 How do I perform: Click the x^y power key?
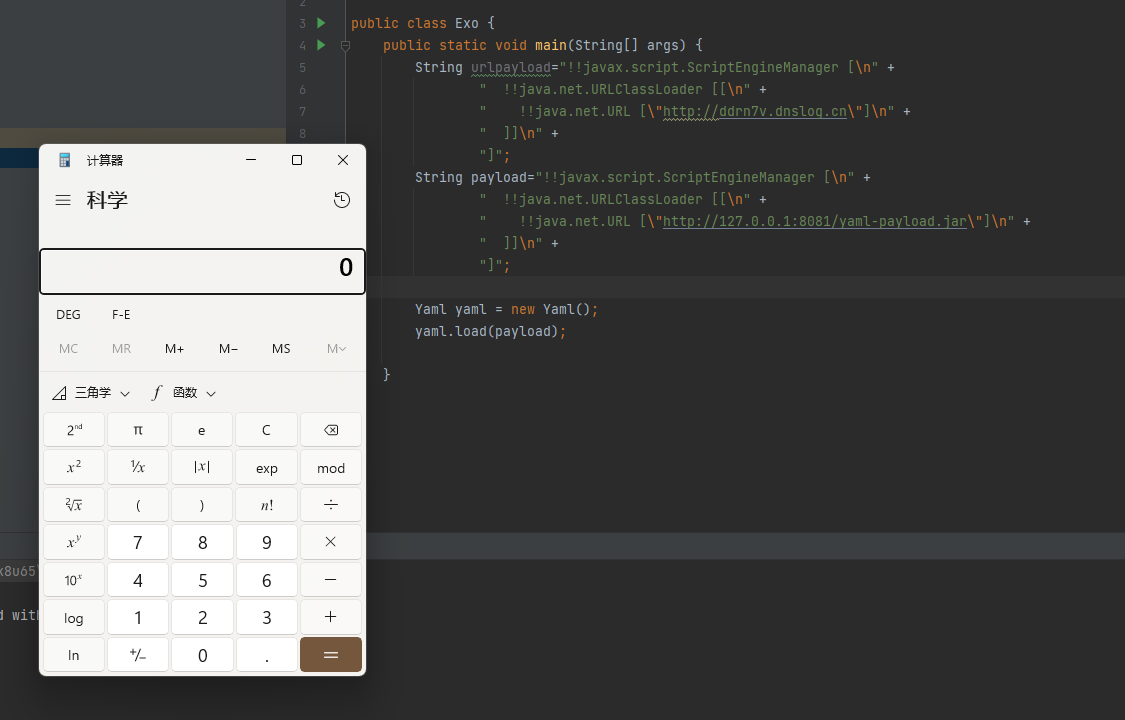click(74, 542)
